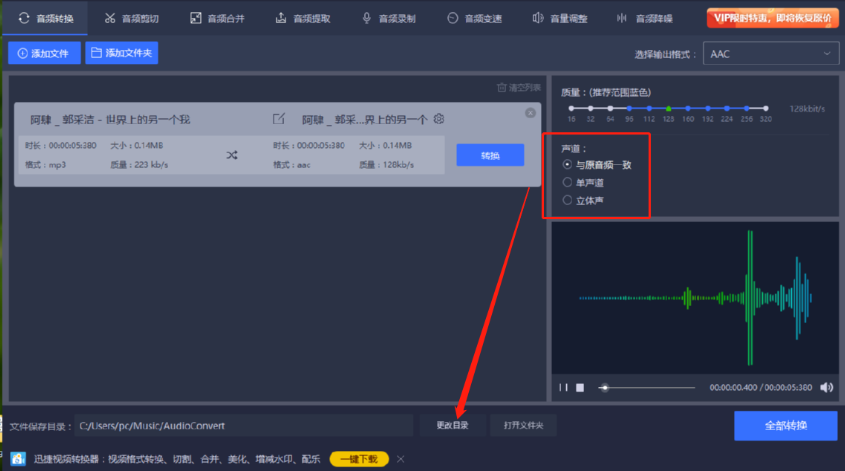Click the 格式：aac output format text
This screenshot has width=845, height=471.
292,165
